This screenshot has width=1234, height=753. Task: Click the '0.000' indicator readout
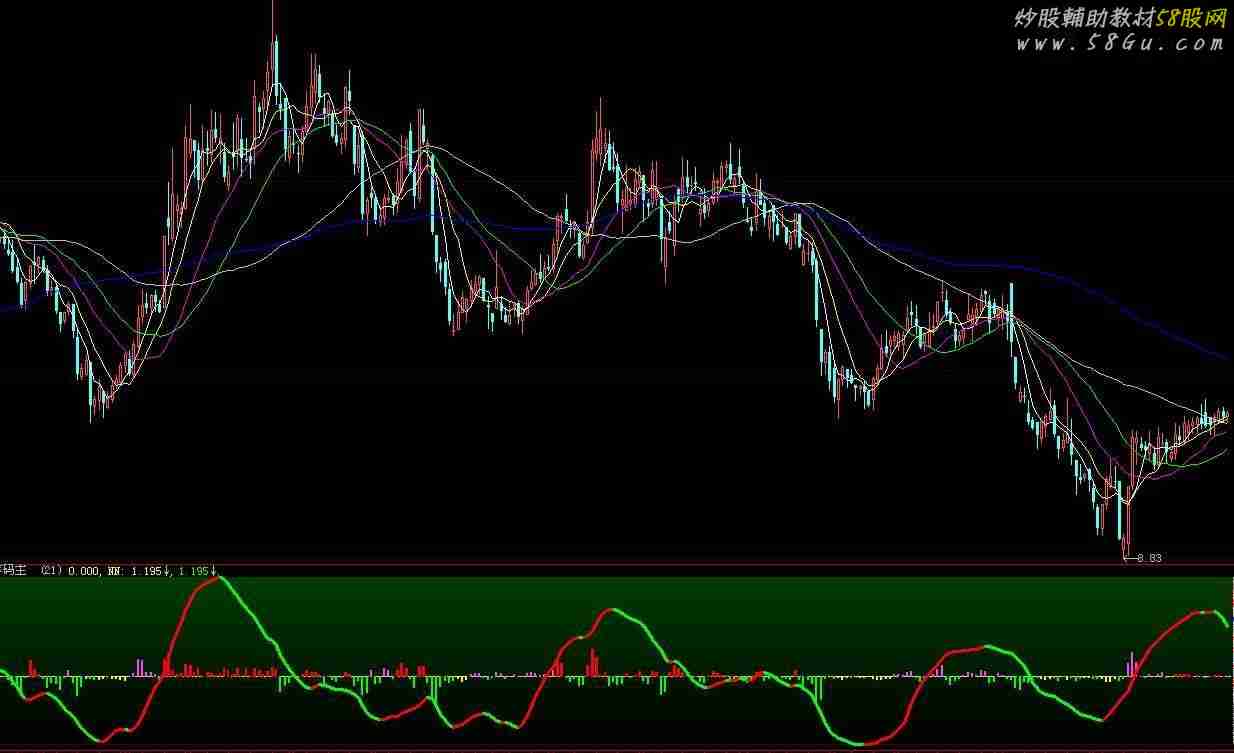(83, 571)
